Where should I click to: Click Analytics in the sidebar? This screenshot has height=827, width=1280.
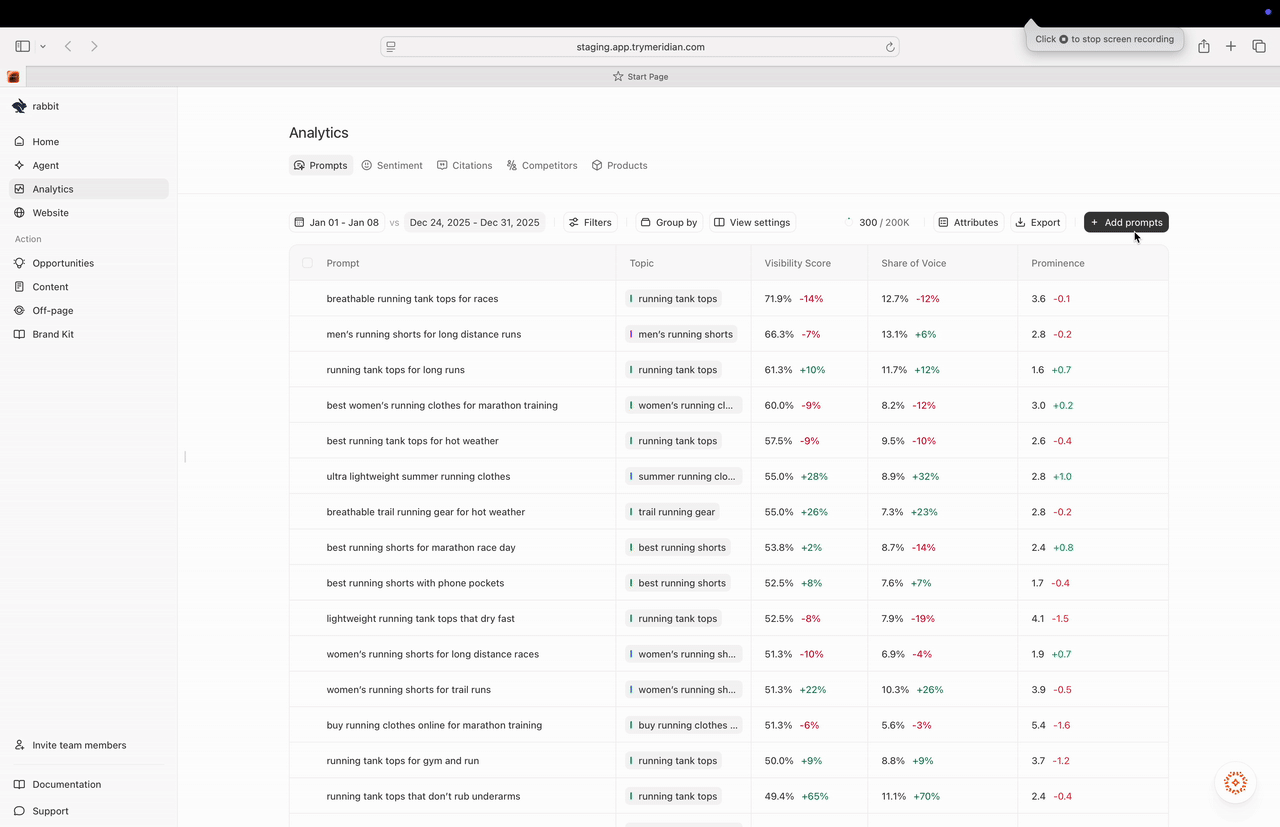[88, 189]
